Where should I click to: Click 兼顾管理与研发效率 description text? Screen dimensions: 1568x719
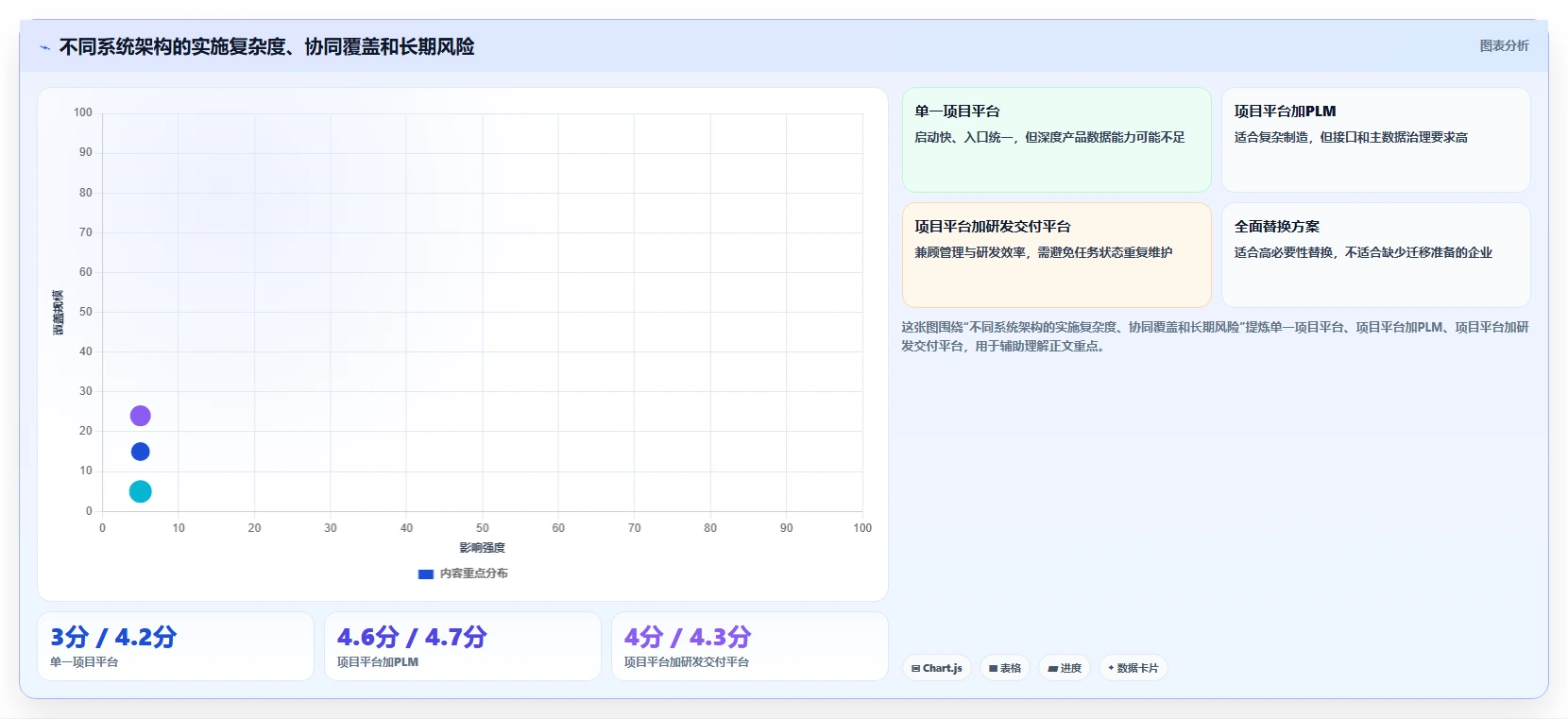(1044, 252)
